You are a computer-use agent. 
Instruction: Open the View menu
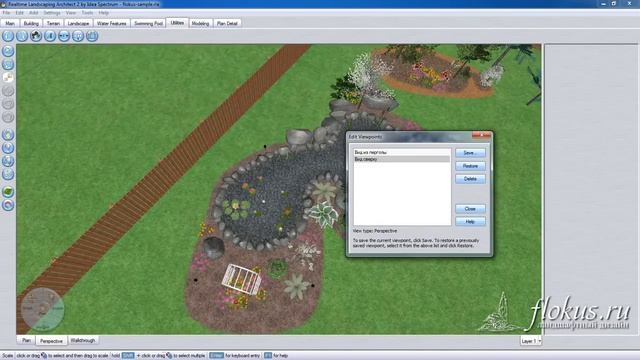pyautogui.click(x=71, y=13)
